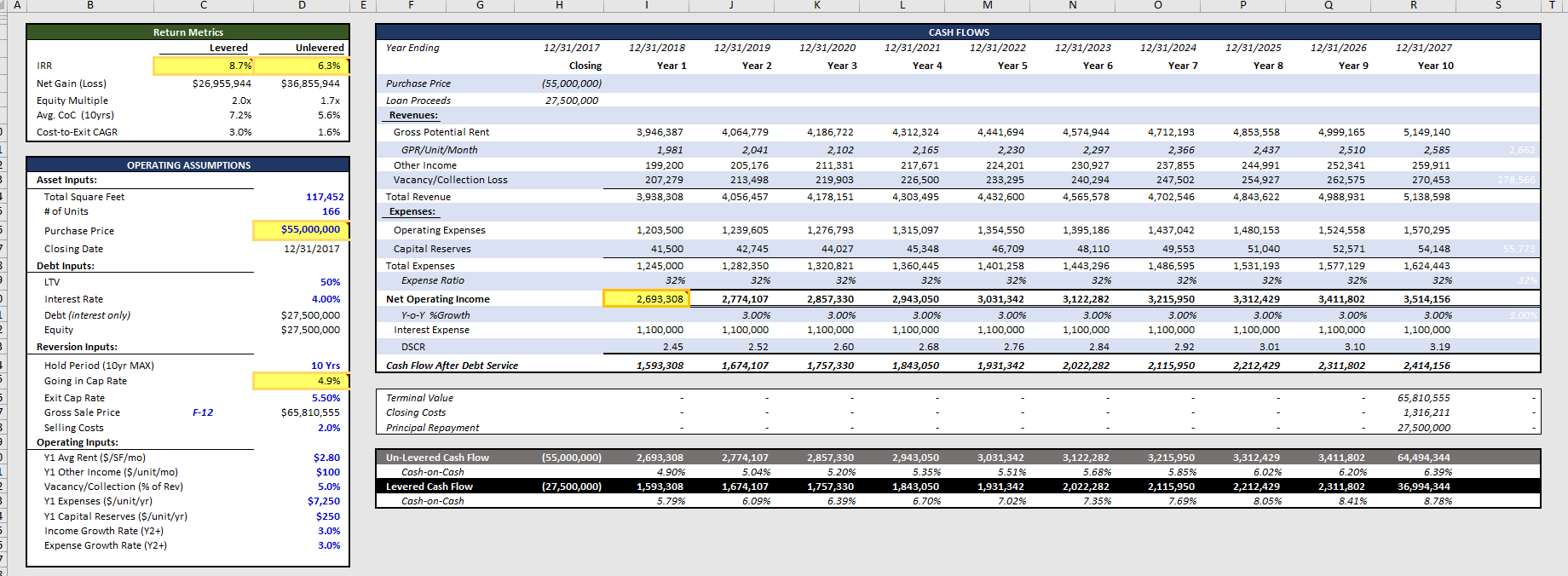Click the column M header
The width and height of the screenshot is (1568, 576).
[x=987, y=5]
